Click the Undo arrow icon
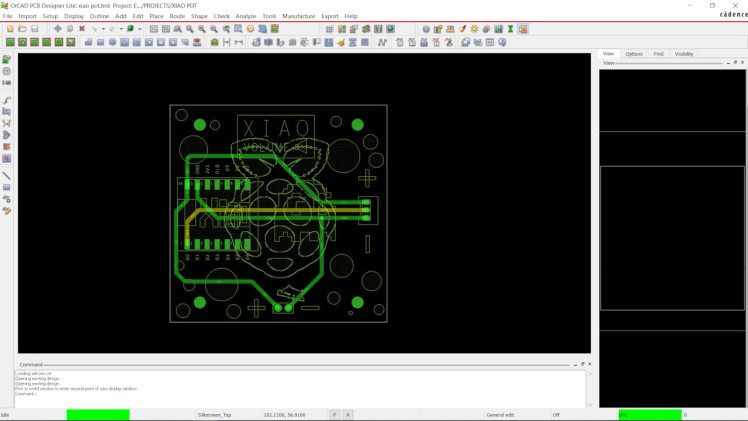 [x=95, y=29]
